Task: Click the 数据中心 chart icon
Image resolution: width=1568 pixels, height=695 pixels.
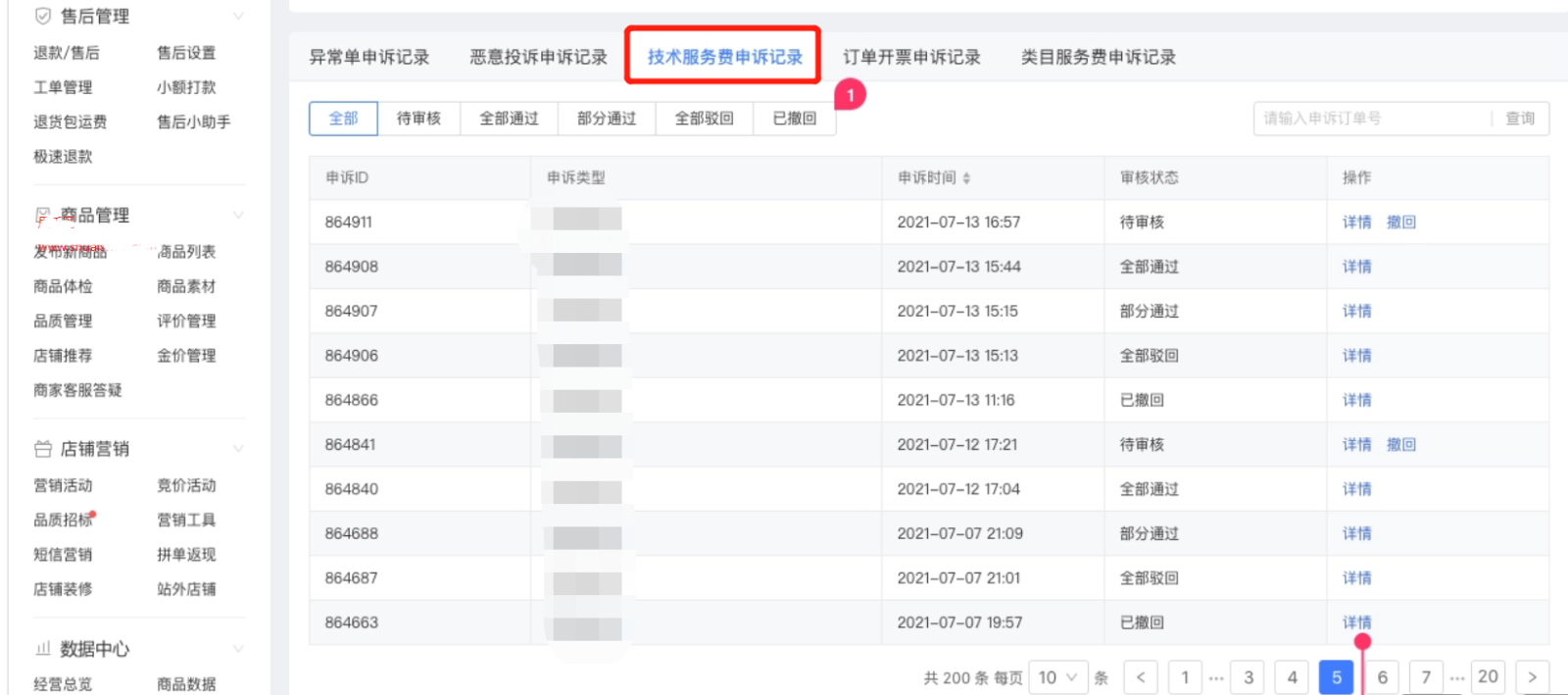Action: (43, 648)
